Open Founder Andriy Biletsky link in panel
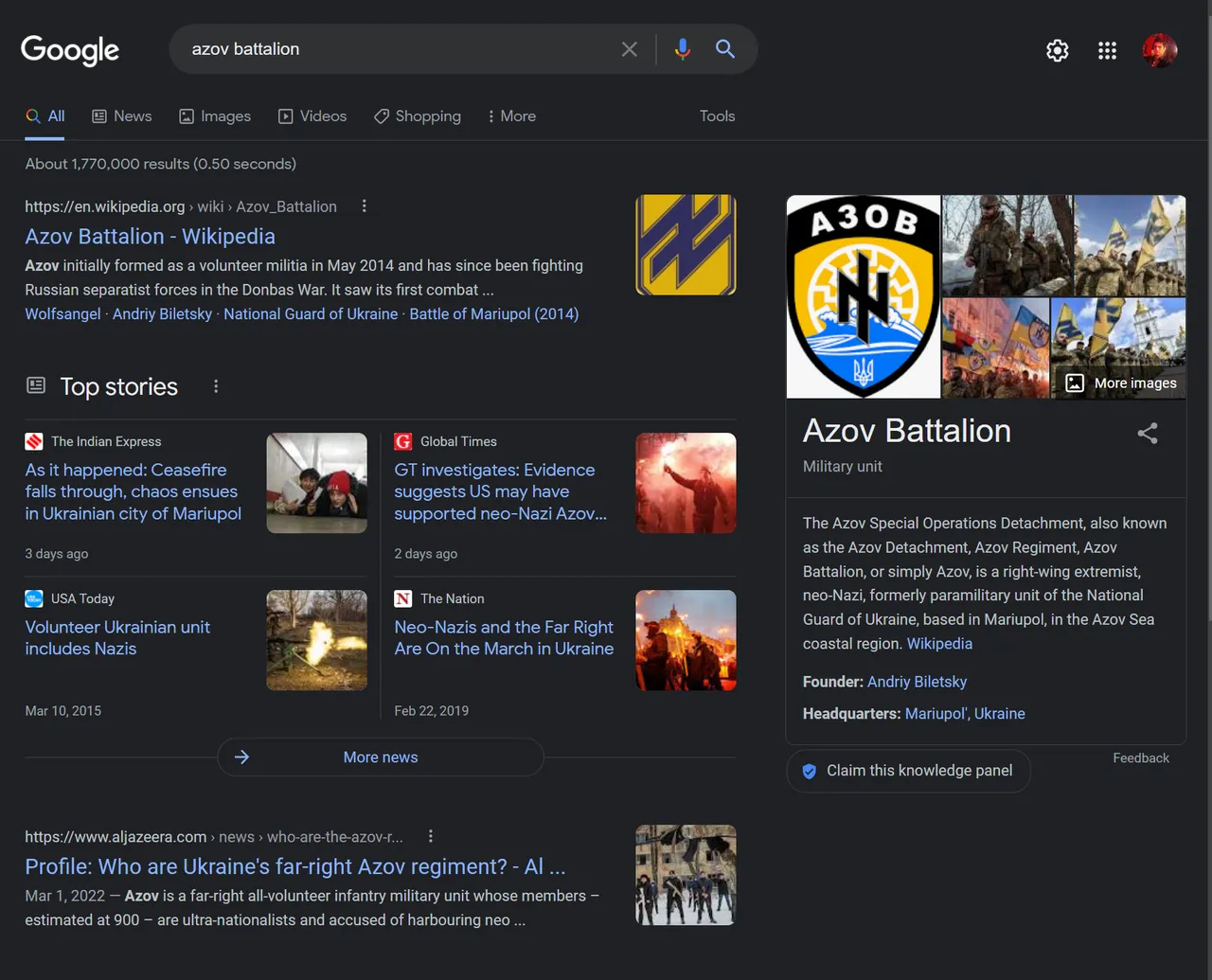 coord(917,682)
